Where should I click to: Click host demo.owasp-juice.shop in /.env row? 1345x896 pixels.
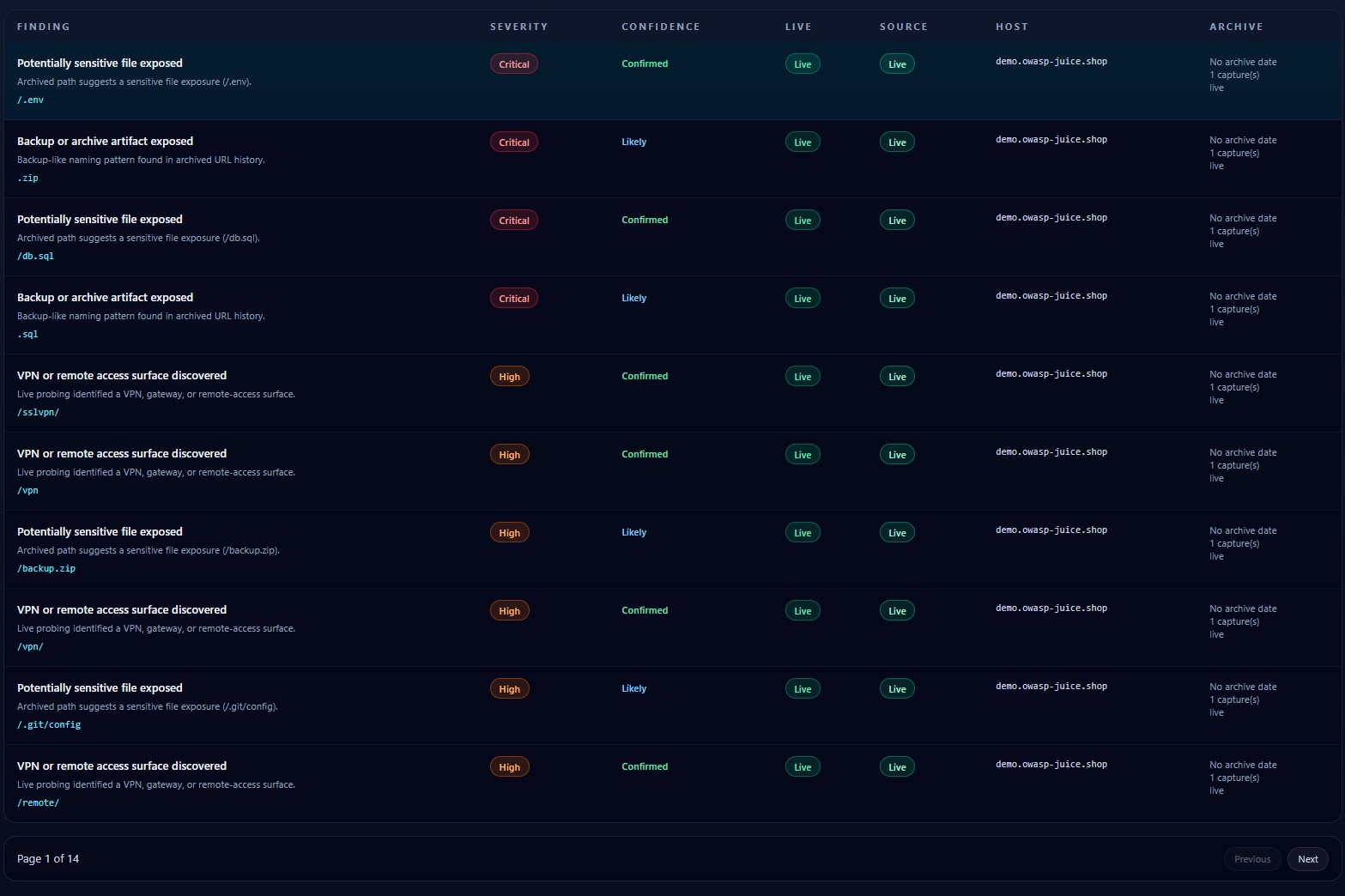pyautogui.click(x=1051, y=62)
